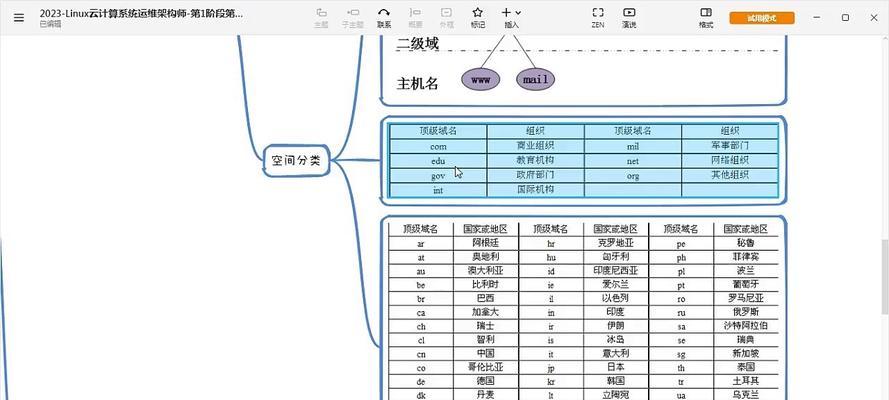This screenshot has height=400, width=889.
Task: Click the 韩国 cell
Action: point(615,381)
